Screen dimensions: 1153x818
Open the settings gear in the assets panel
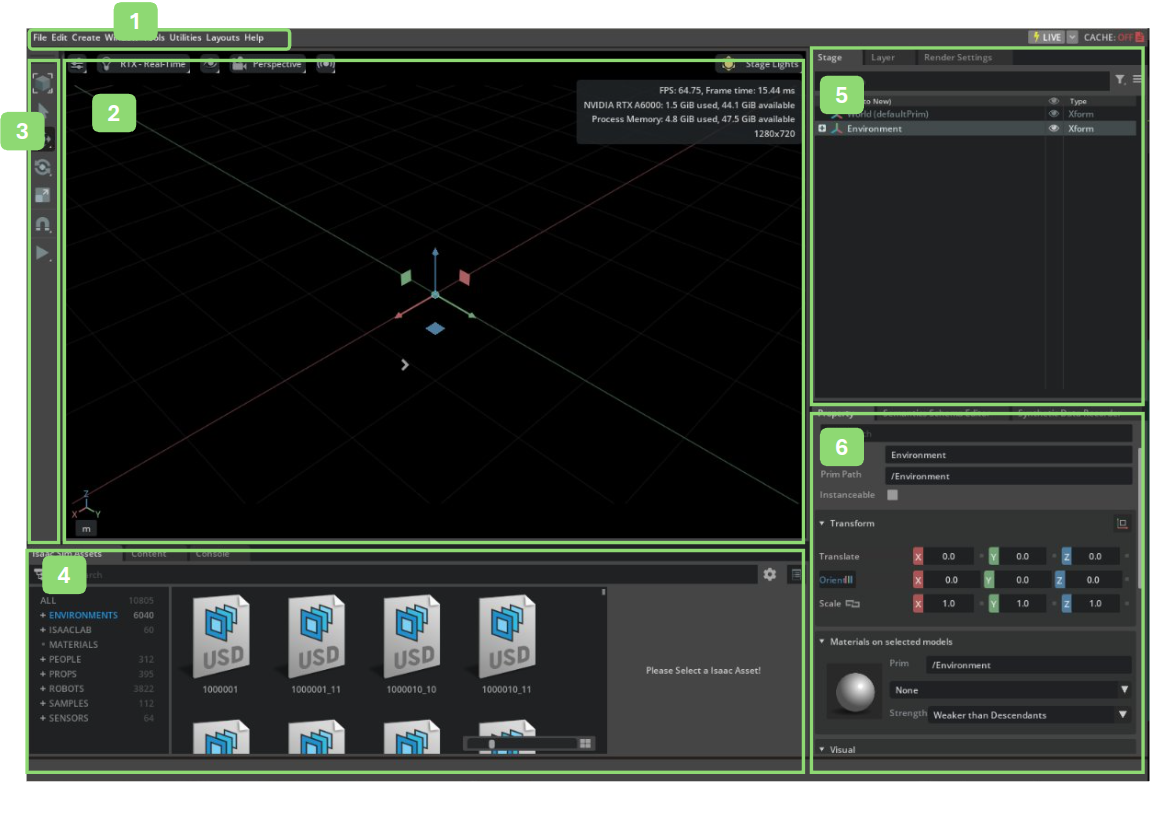click(769, 574)
